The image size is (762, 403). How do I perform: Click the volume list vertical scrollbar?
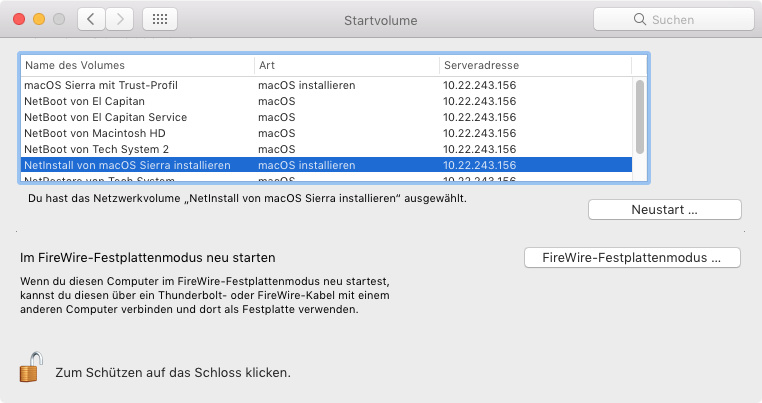point(640,115)
